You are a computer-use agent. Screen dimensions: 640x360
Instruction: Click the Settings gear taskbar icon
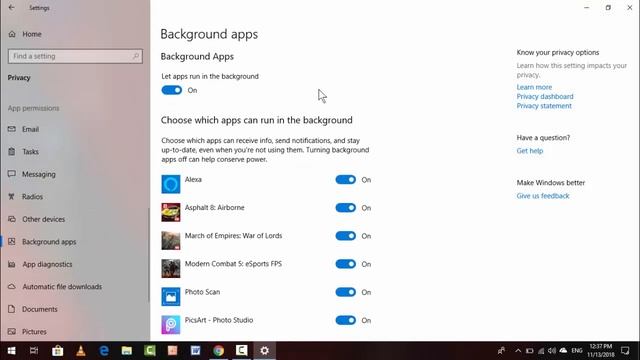264,351
